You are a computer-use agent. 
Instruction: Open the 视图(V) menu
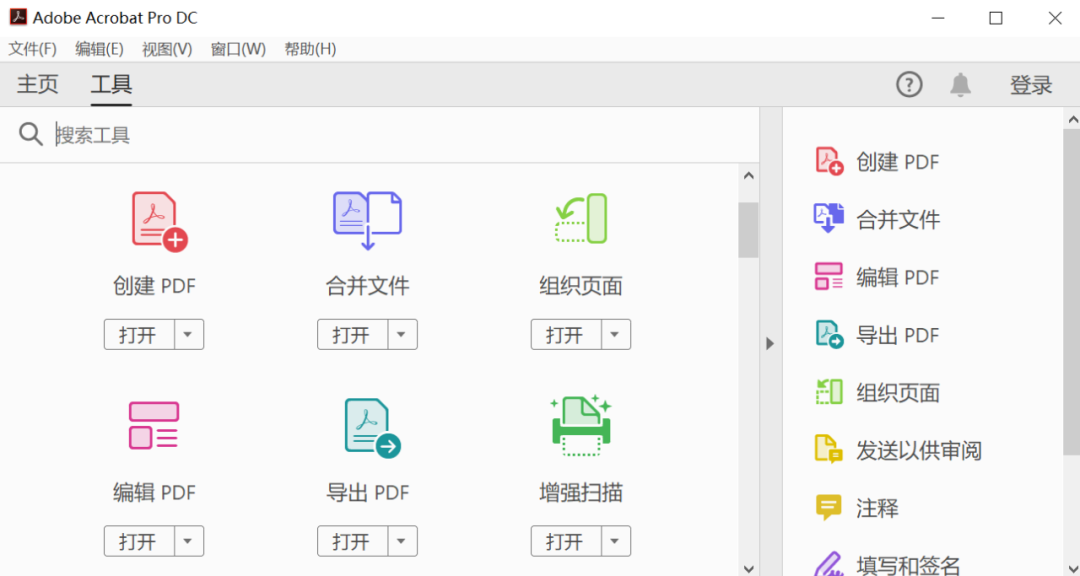point(167,49)
